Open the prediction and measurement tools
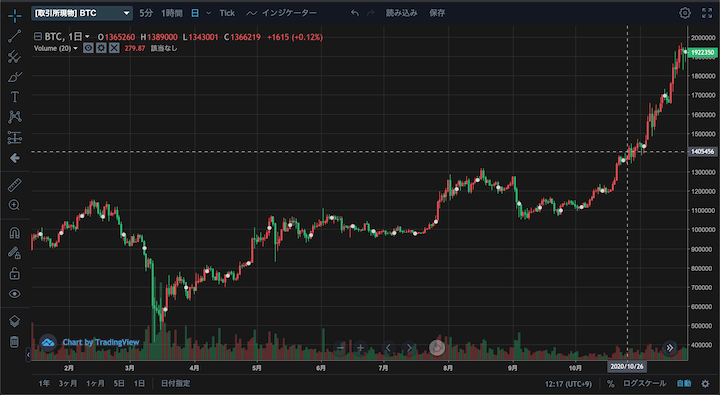 pos(15,137)
